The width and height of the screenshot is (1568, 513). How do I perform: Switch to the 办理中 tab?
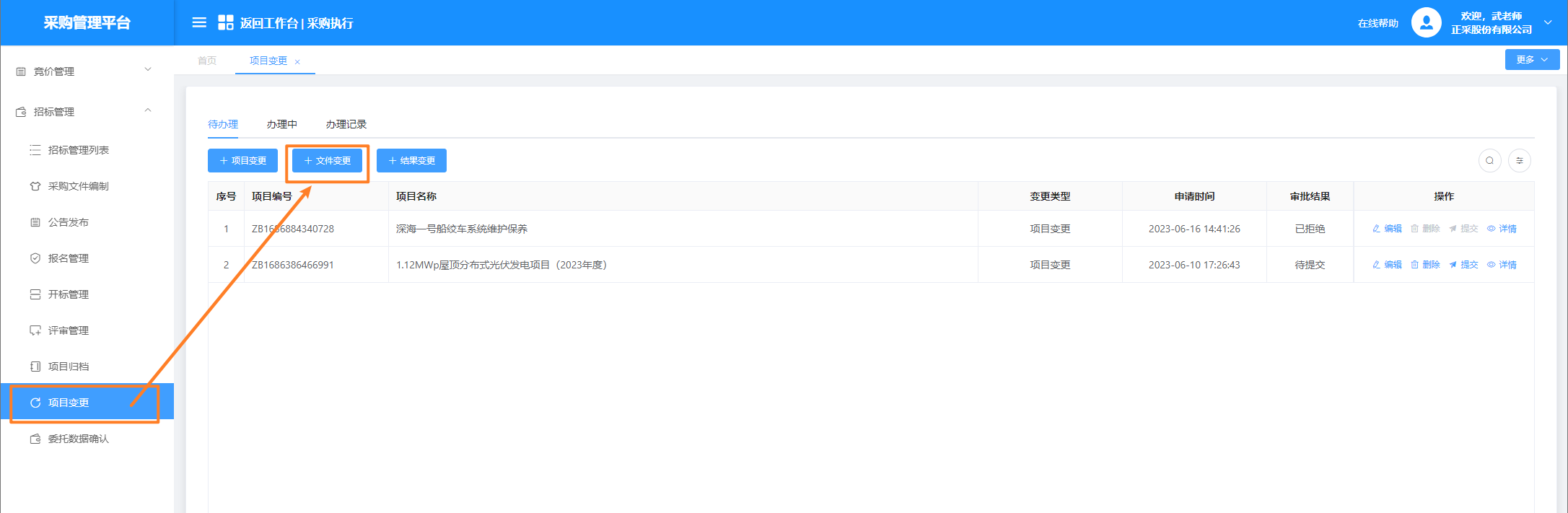(281, 124)
